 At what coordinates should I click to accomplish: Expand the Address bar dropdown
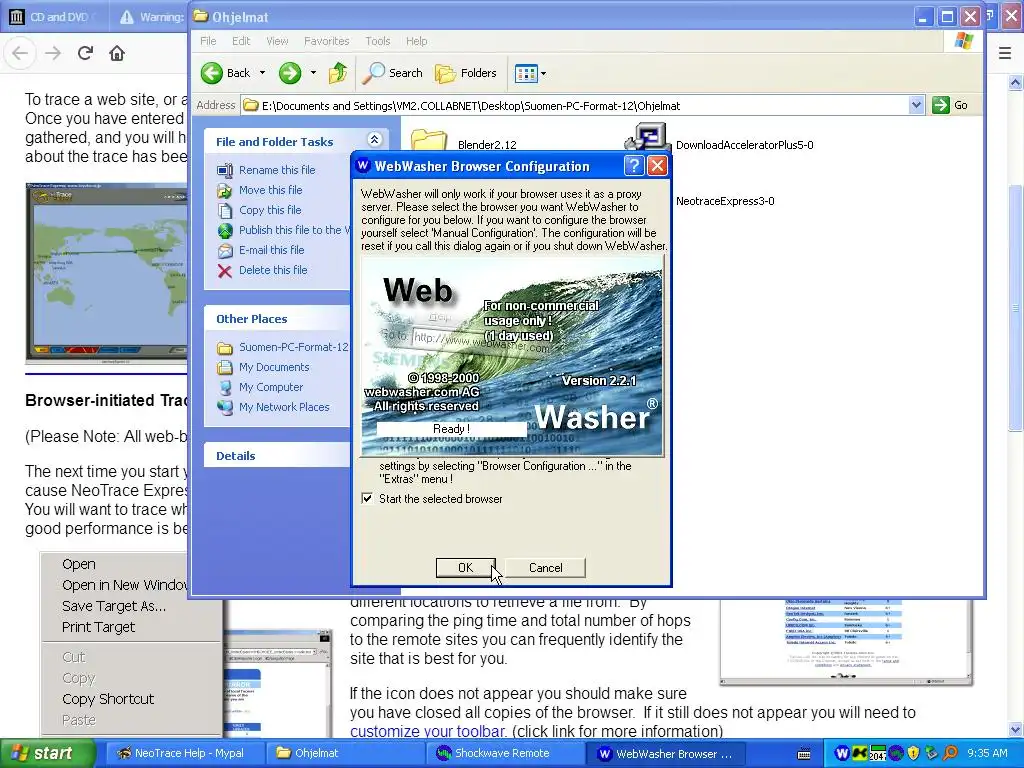[916, 105]
